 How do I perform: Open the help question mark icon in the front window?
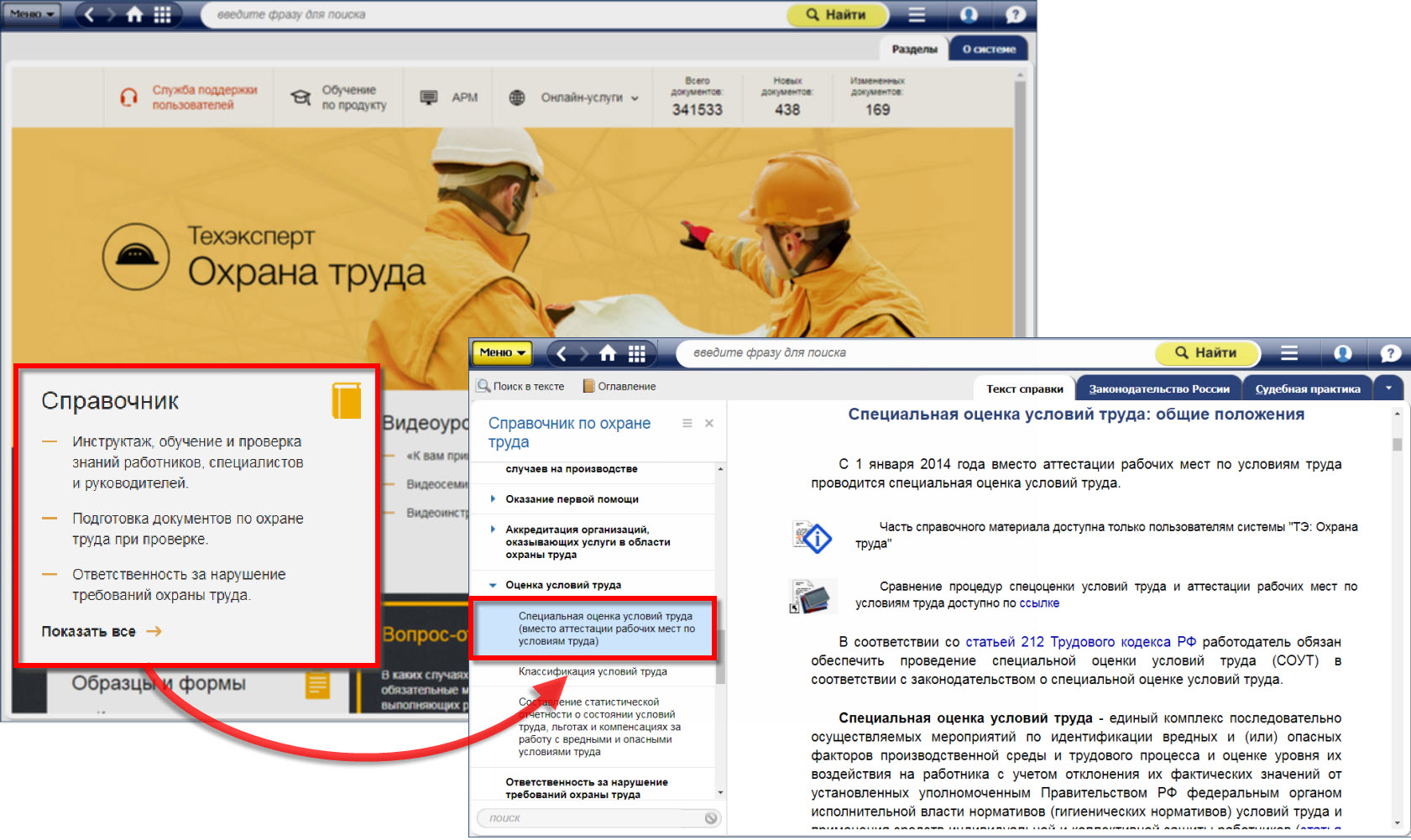point(1390,353)
